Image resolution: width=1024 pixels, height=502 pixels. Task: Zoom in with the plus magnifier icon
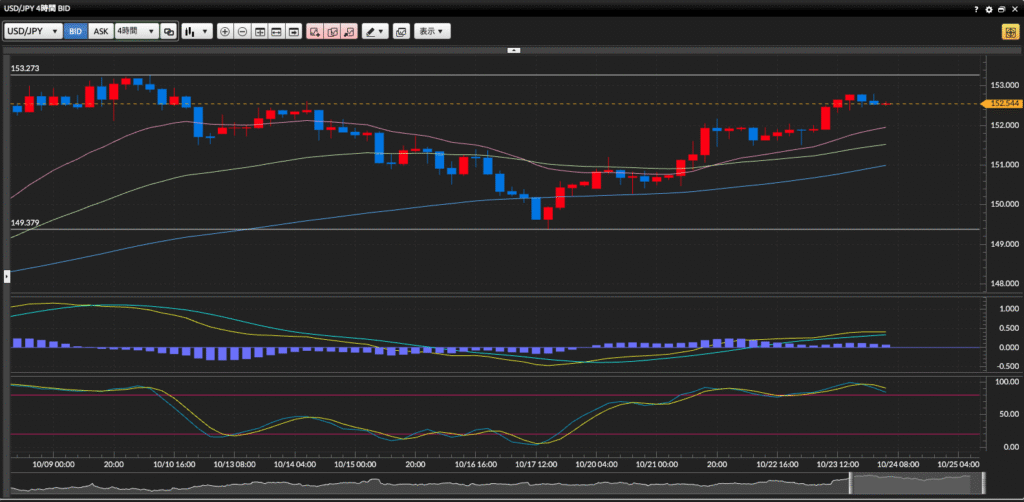(225, 31)
